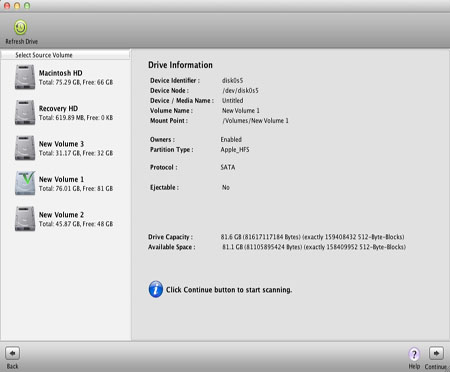Viewport: 450px width, 372px height.
Task: Click the New Volume 3 name
Action: (61, 144)
